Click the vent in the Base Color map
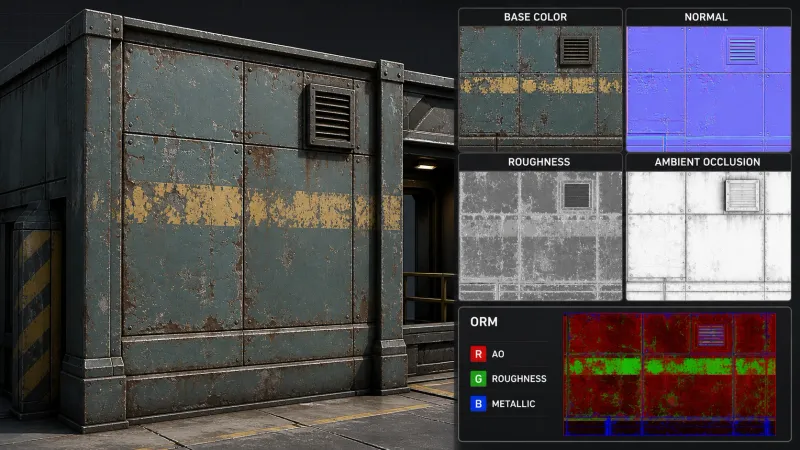 [576, 49]
